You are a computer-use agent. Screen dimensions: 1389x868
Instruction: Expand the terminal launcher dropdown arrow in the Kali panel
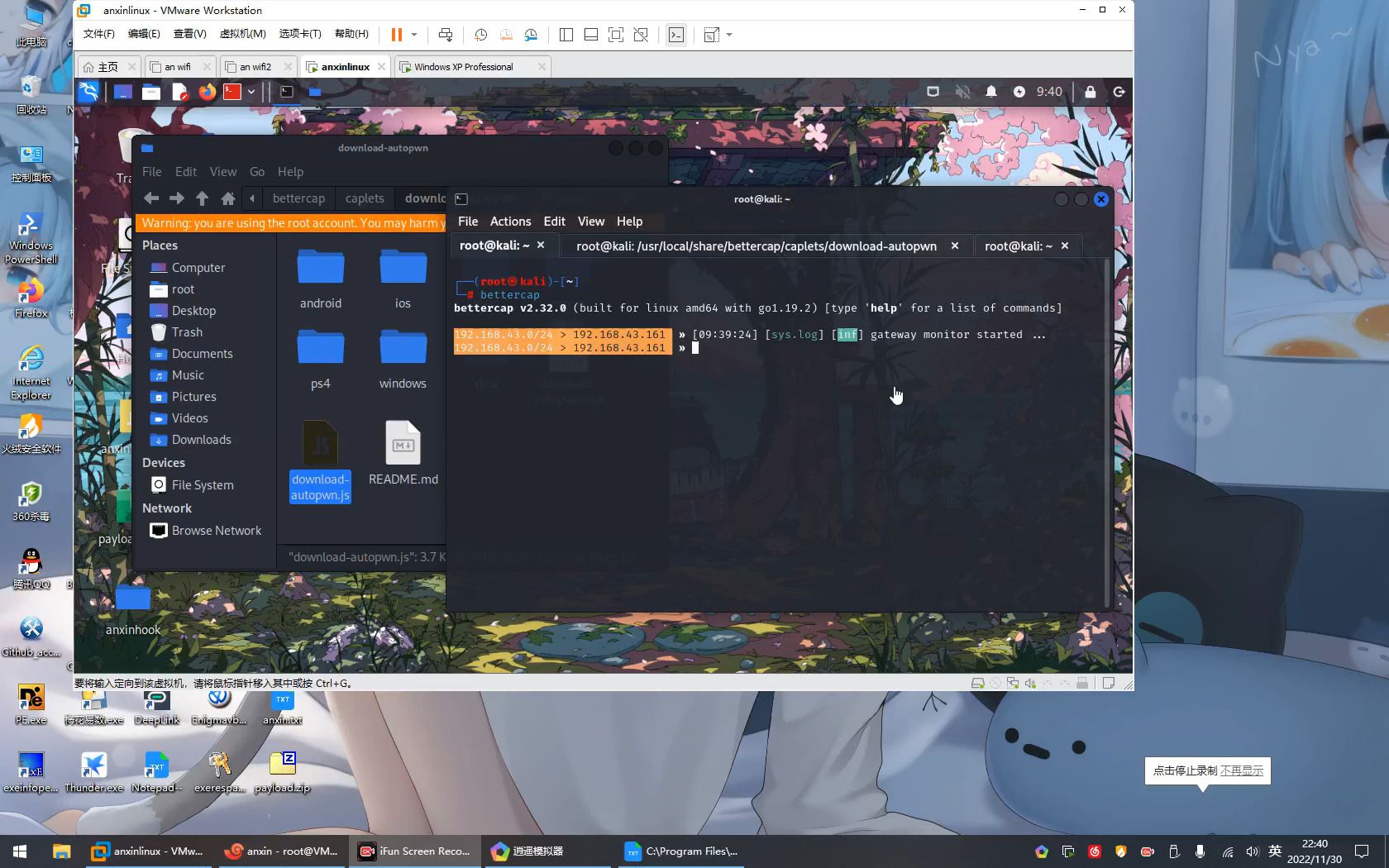[251, 92]
